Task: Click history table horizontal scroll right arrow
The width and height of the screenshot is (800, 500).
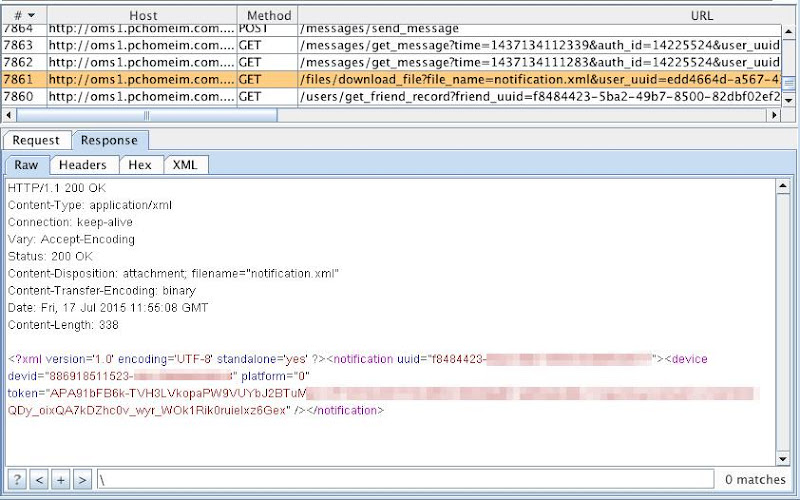Action: coord(774,115)
